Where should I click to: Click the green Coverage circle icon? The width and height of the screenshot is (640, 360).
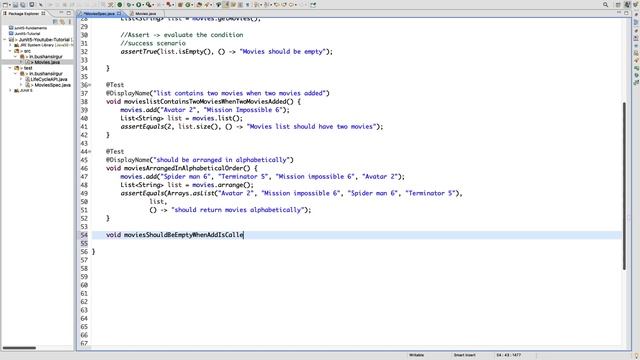pyautogui.click(x=120, y=5)
